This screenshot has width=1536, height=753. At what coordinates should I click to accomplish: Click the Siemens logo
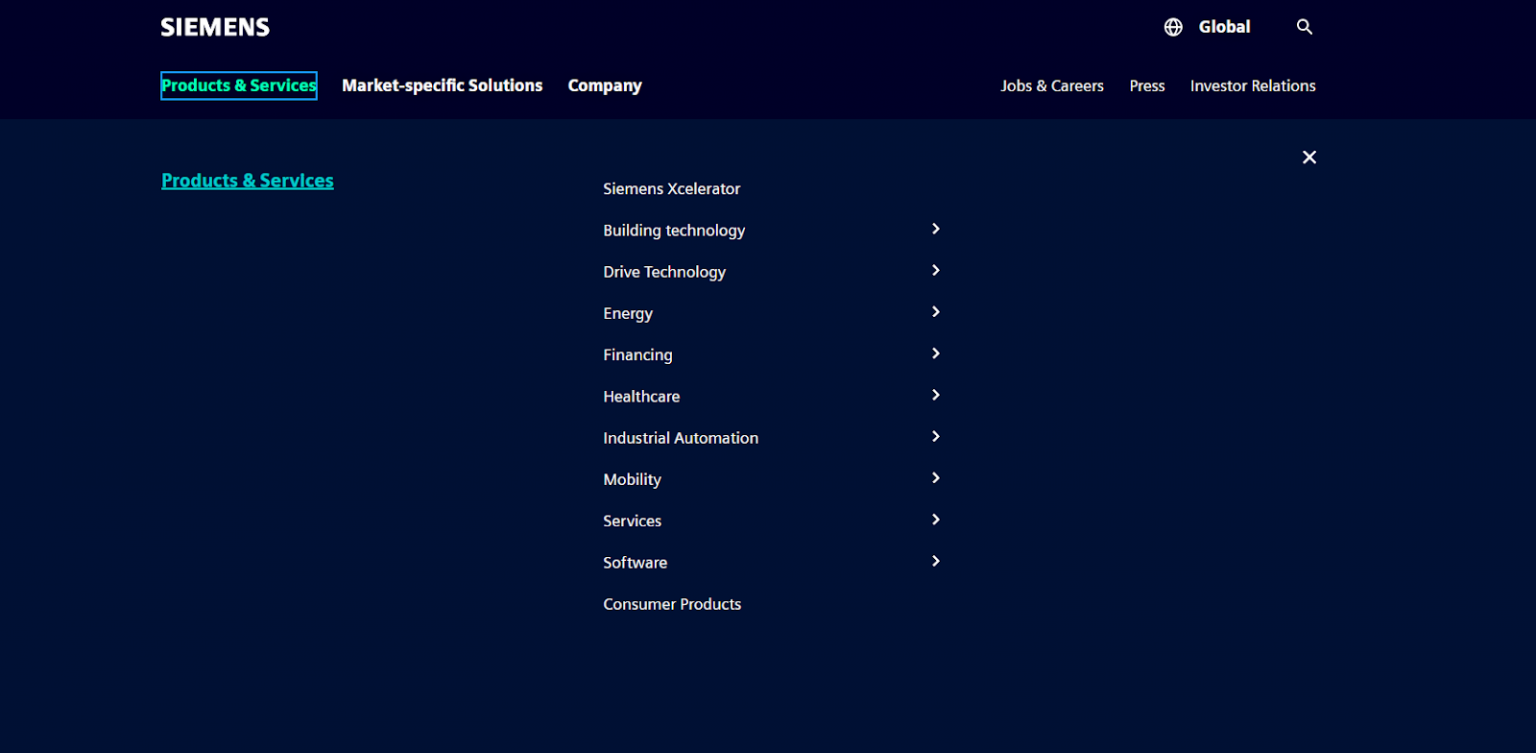click(x=215, y=27)
